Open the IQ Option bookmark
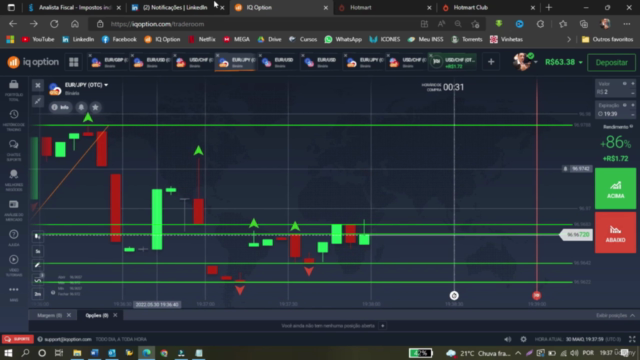Viewport: 640px width, 360px height. pos(162,39)
